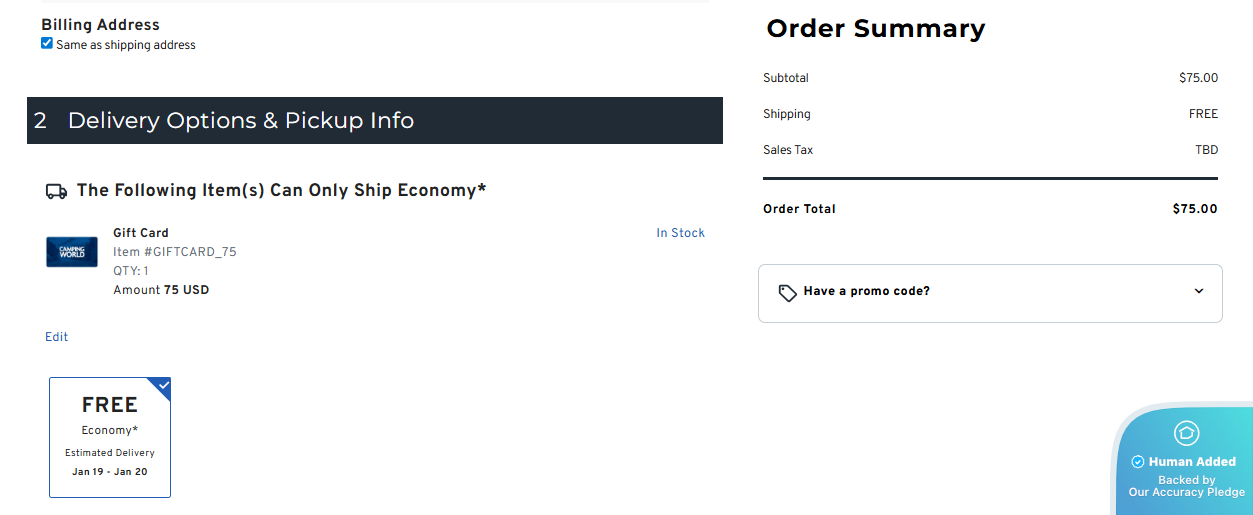Image resolution: width=1253 pixels, height=515 pixels.
Task: Click the In Stock status text
Action: [680, 233]
